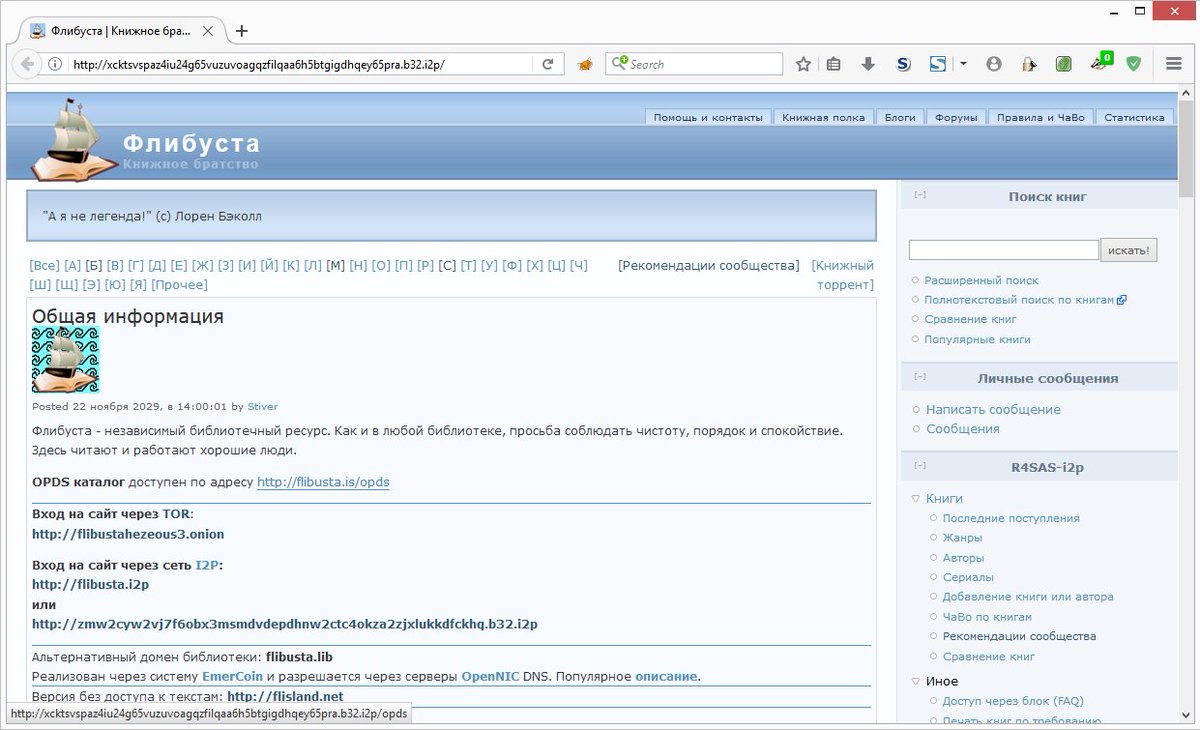The width and height of the screenshot is (1200, 730).
Task: Collapse the Поиск книг panel
Action: [x=919, y=195]
